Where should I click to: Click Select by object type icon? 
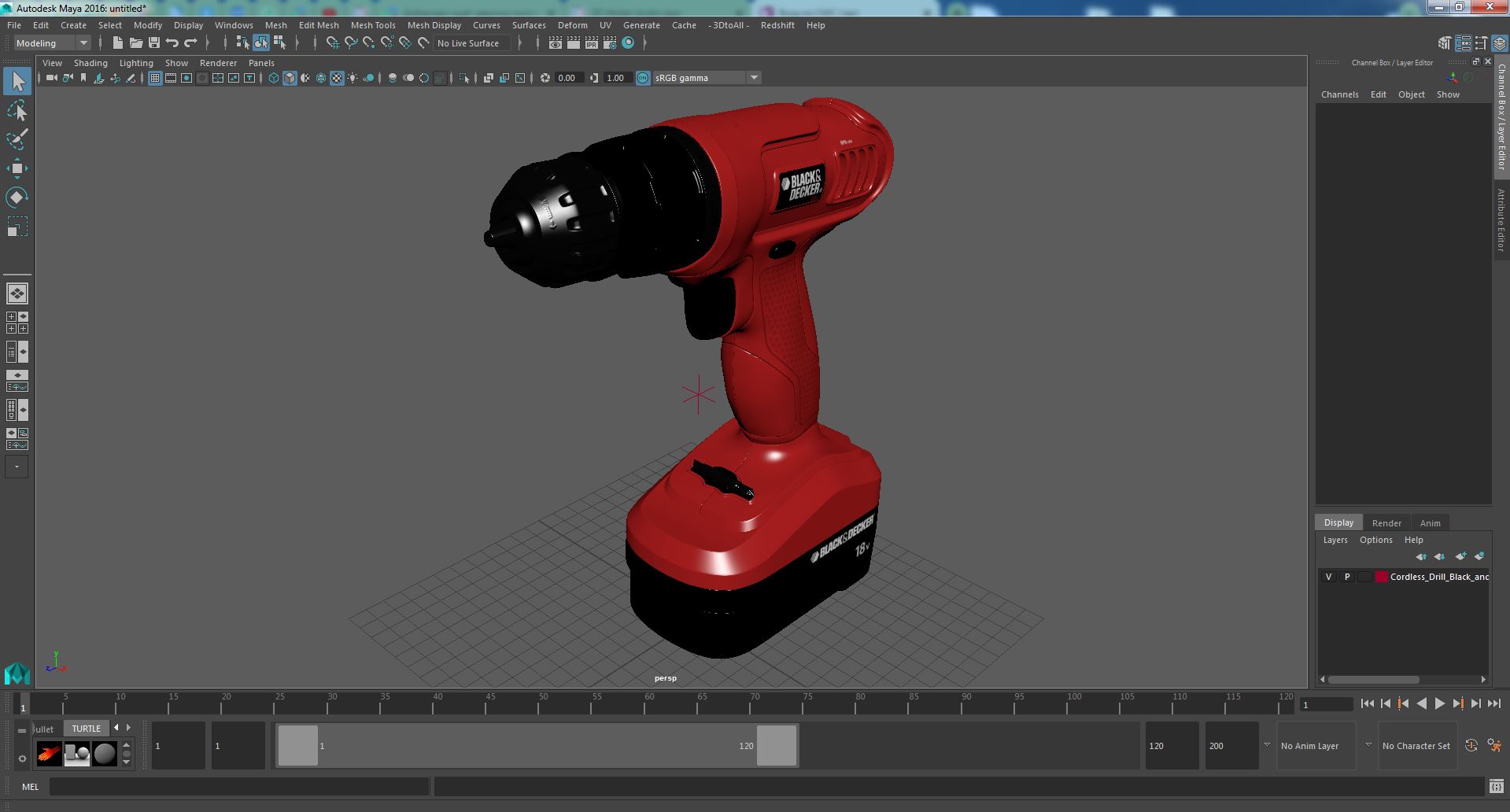[x=260, y=43]
